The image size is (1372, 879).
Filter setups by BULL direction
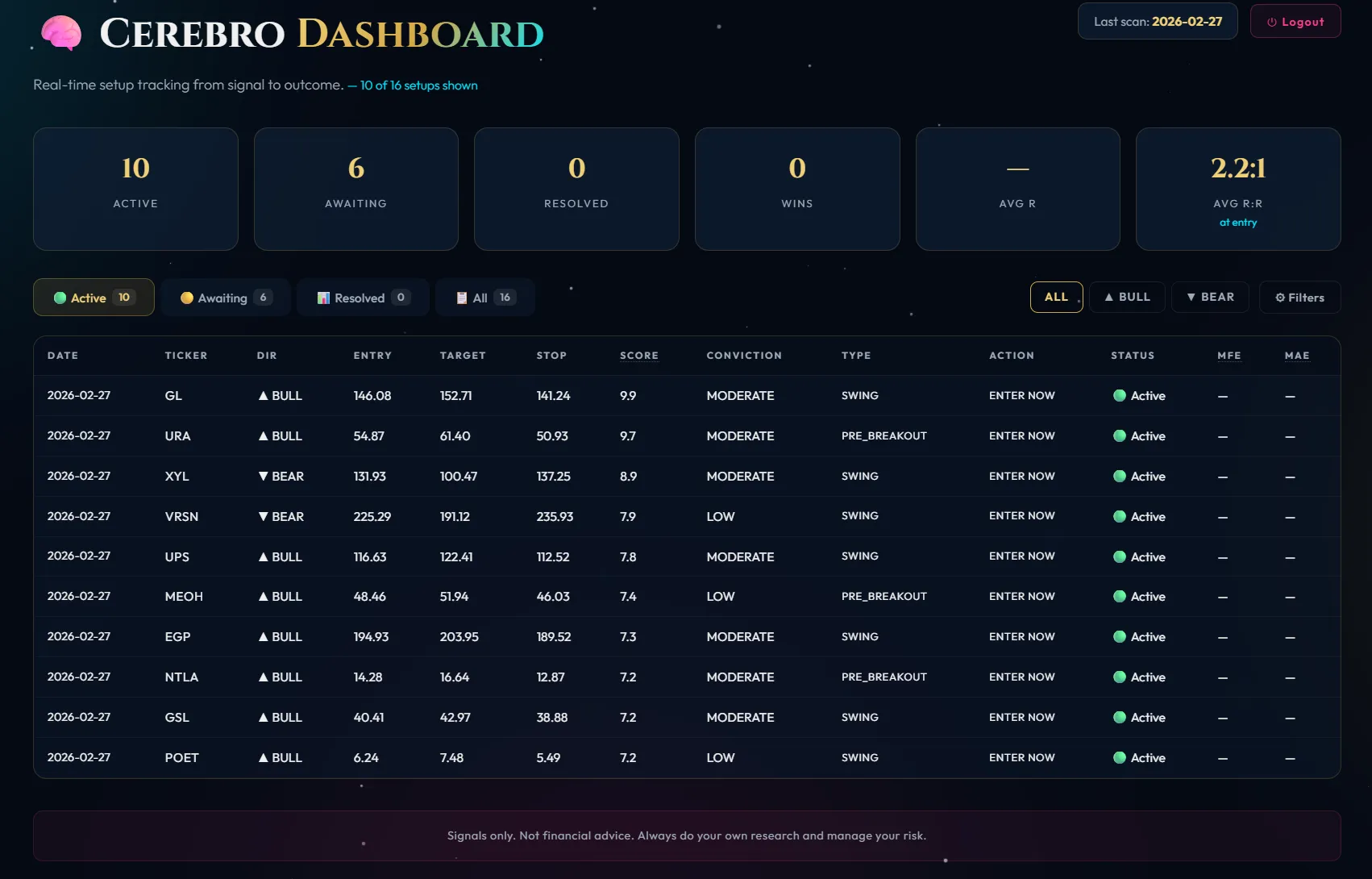tap(1127, 297)
